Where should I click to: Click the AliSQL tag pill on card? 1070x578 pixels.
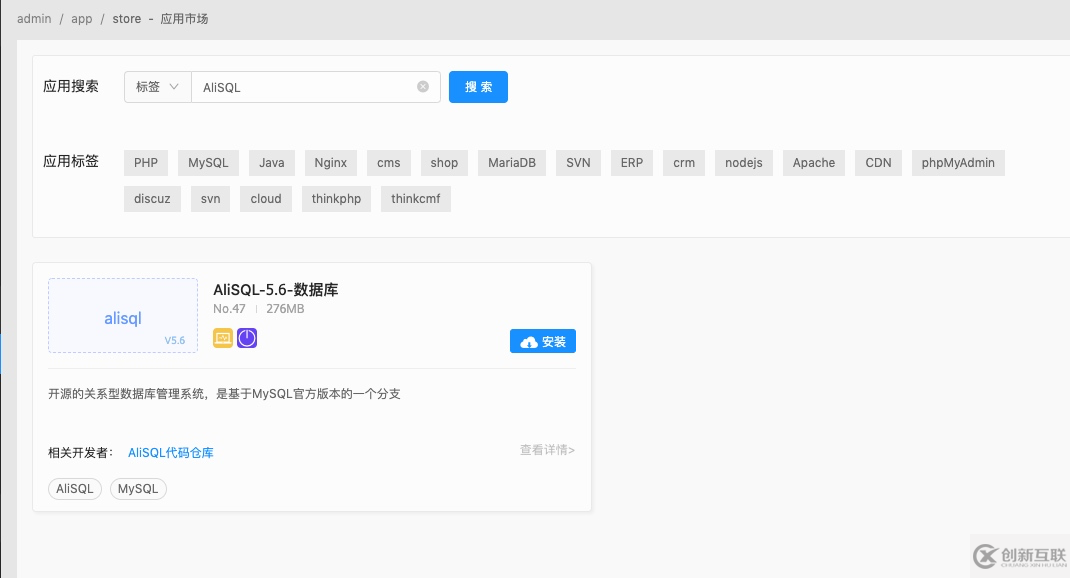(x=74, y=489)
